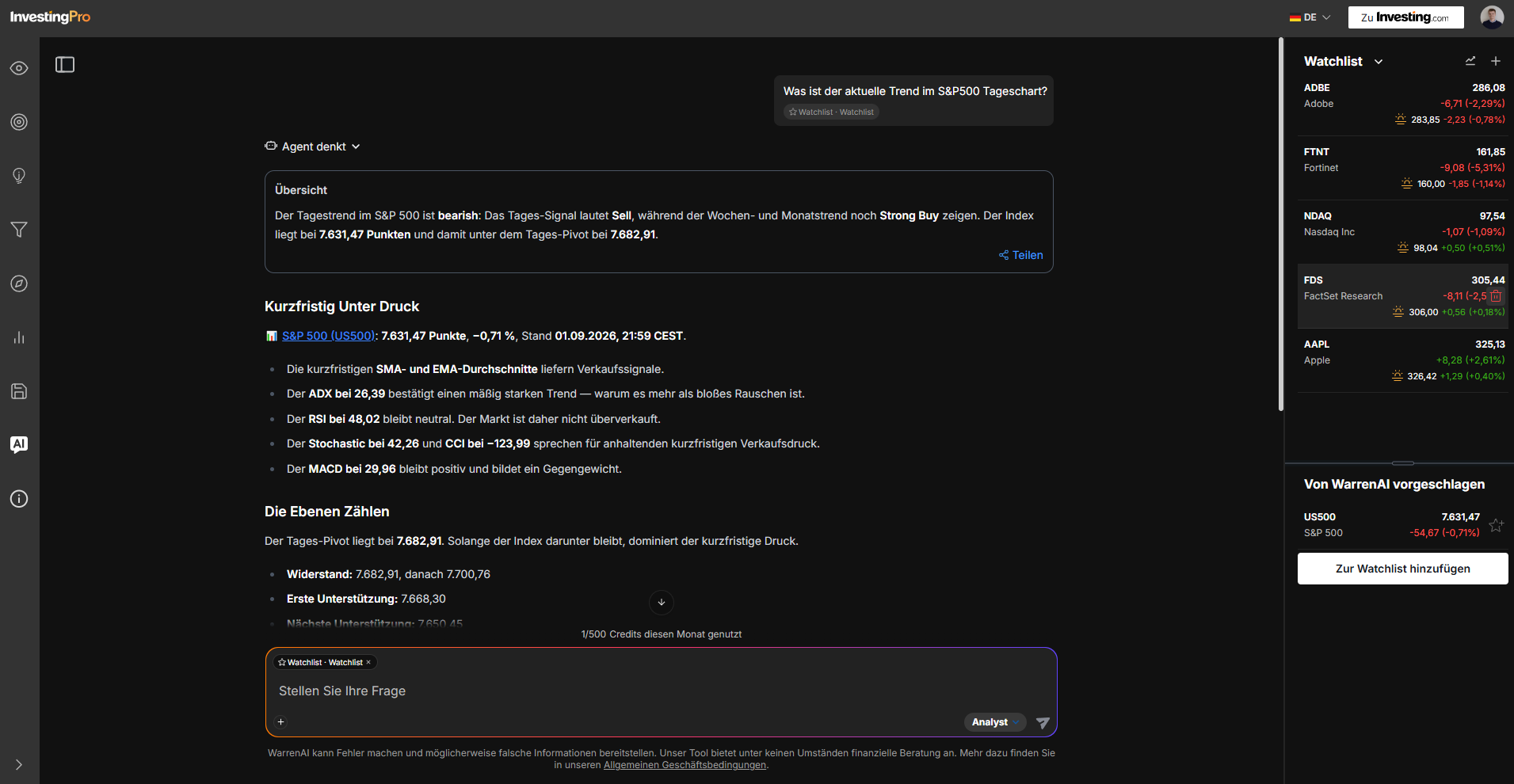The image size is (1514, 784).
Task: Click the 'Übersicht' heading
Action: pos(301,190)
